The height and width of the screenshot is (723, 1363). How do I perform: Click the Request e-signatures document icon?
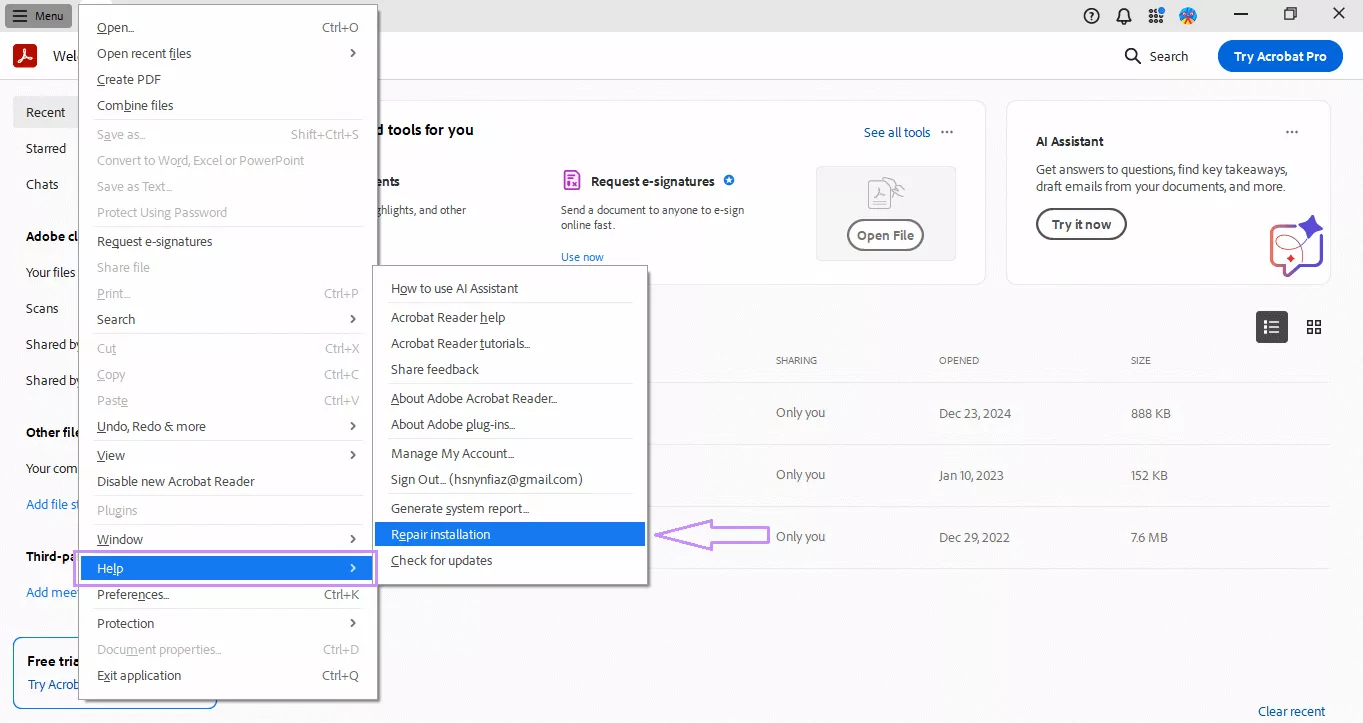[x=571, y=180]
